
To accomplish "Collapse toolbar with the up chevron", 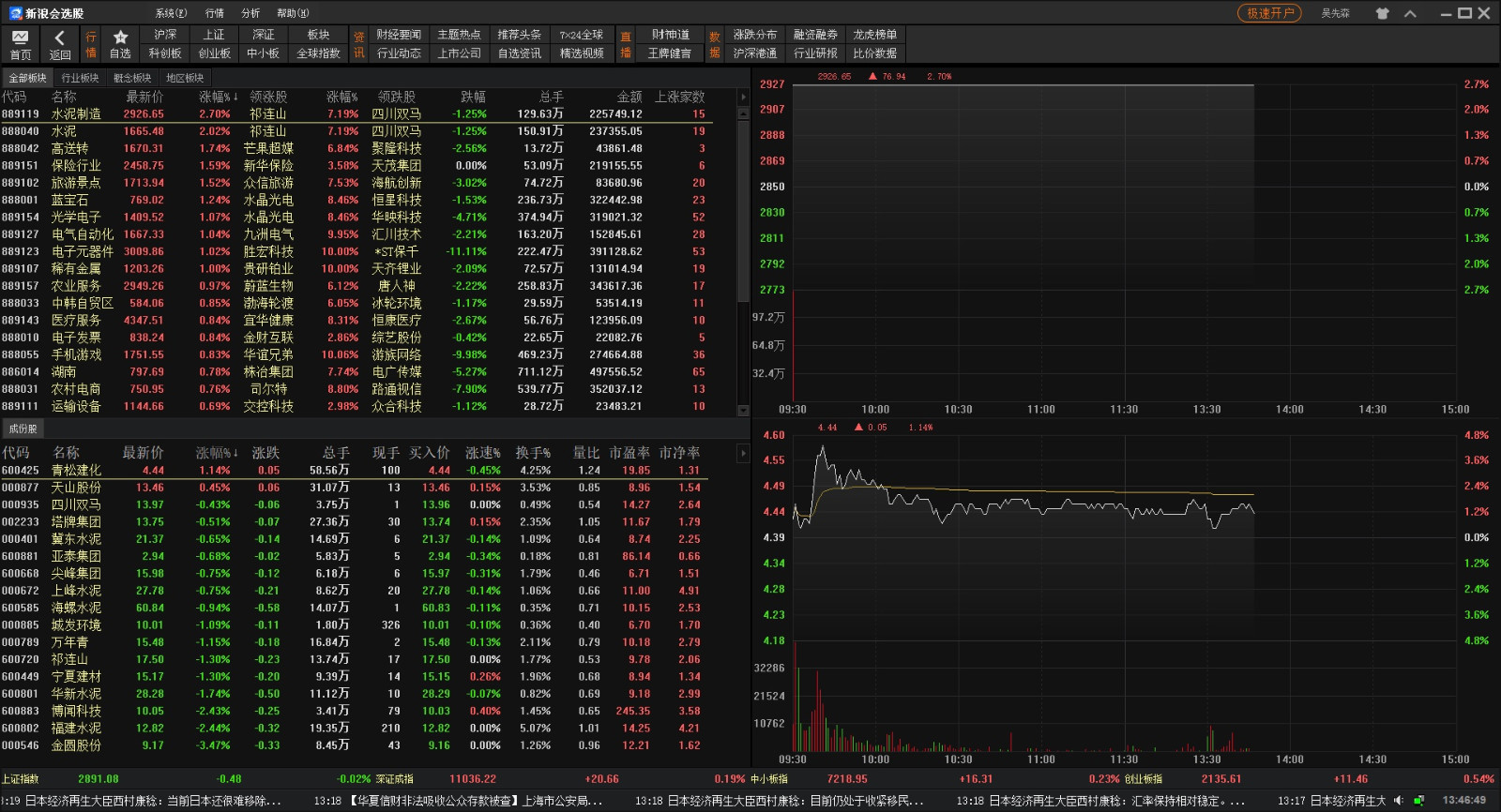I will click(x=1410, y=13).
